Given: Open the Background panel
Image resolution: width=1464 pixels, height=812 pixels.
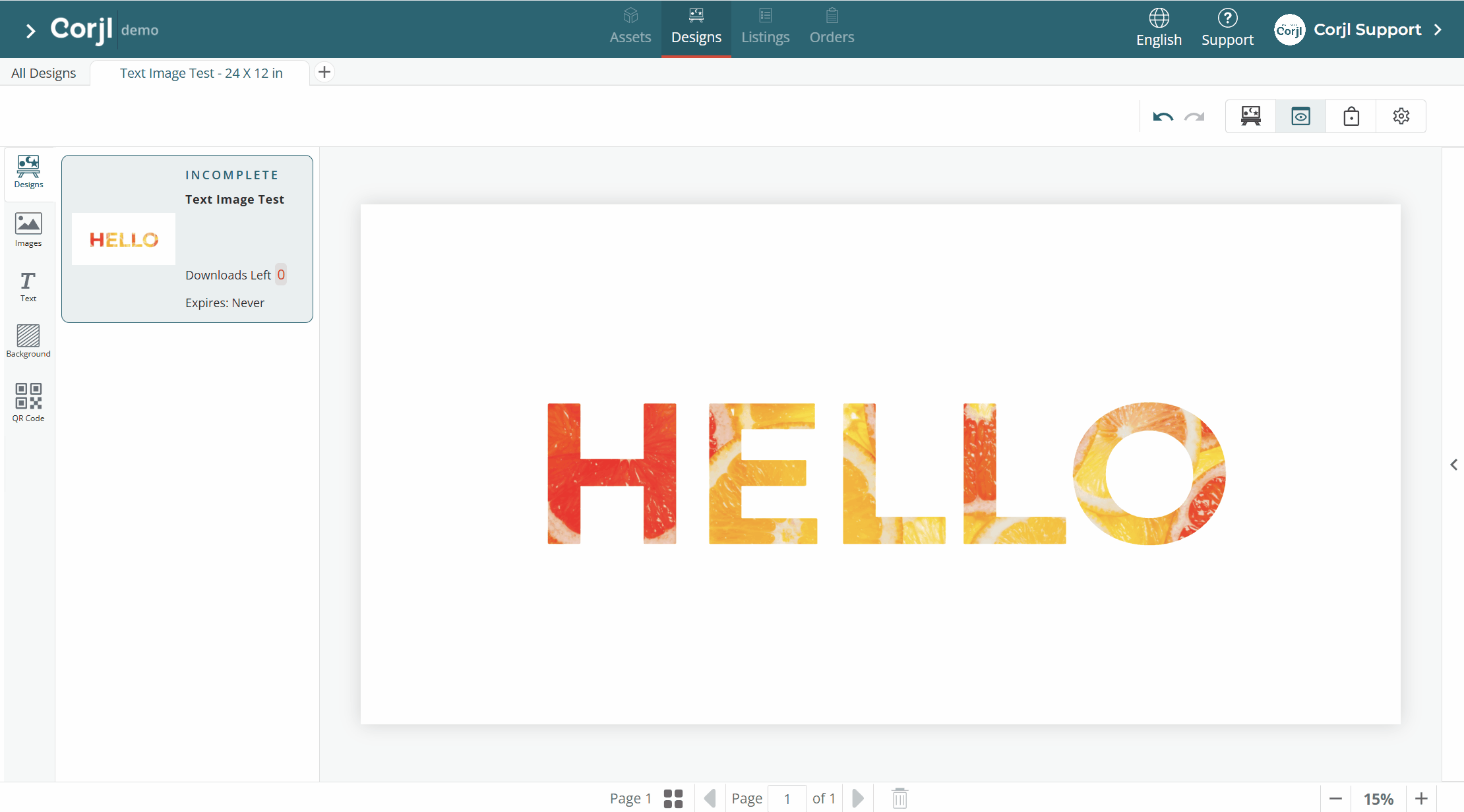Looking at the screenshot, I should point(28,341).
